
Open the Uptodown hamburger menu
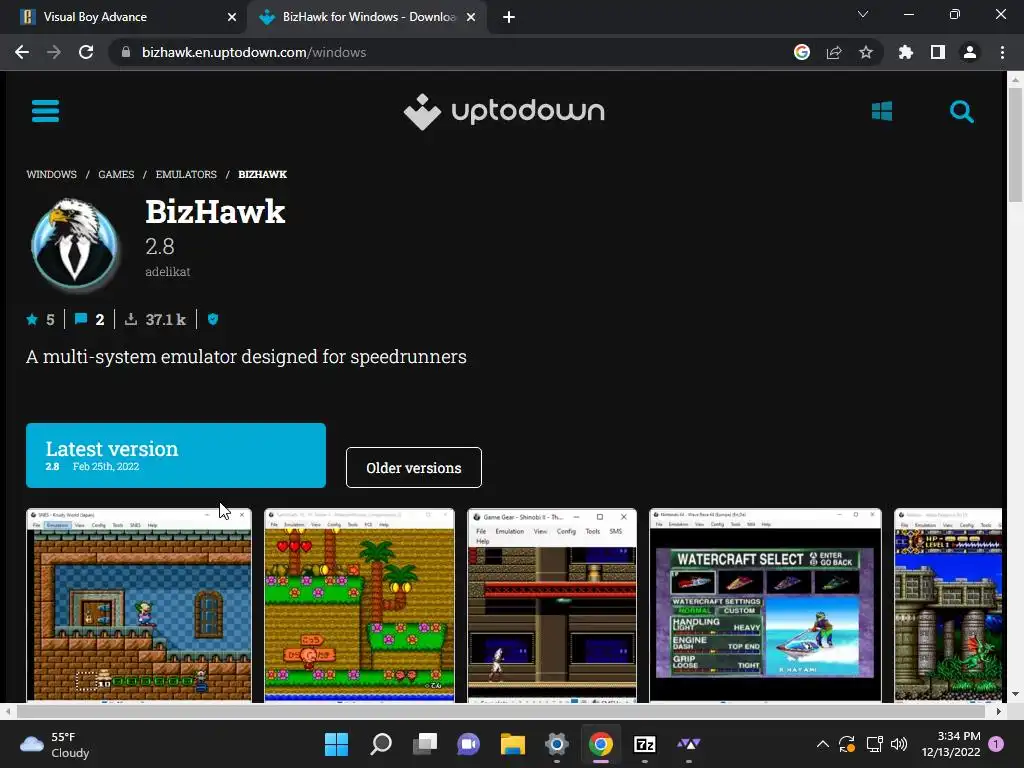[x=45, y=111]
